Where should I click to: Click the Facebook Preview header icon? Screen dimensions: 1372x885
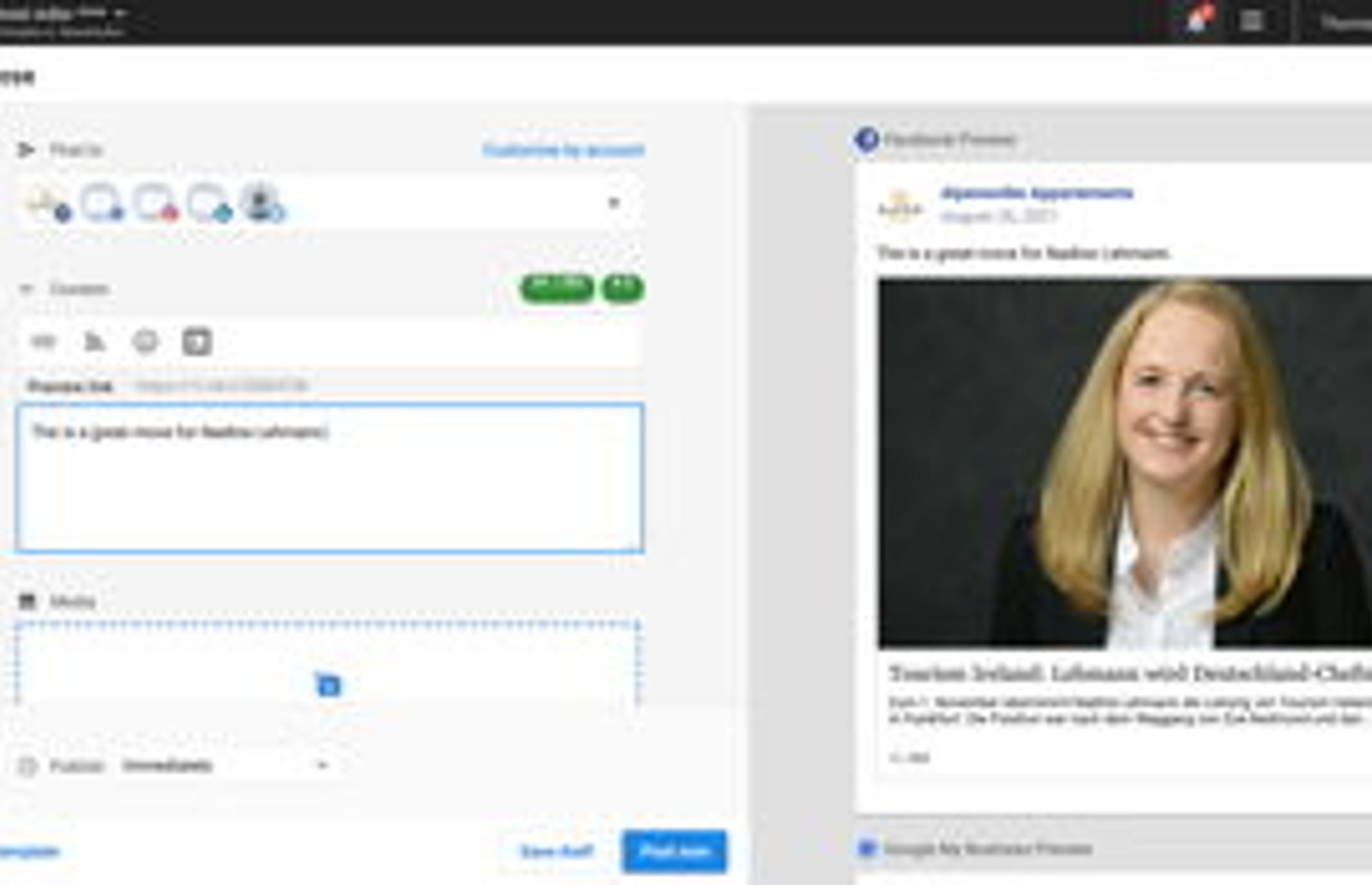[x=866, y=139]
